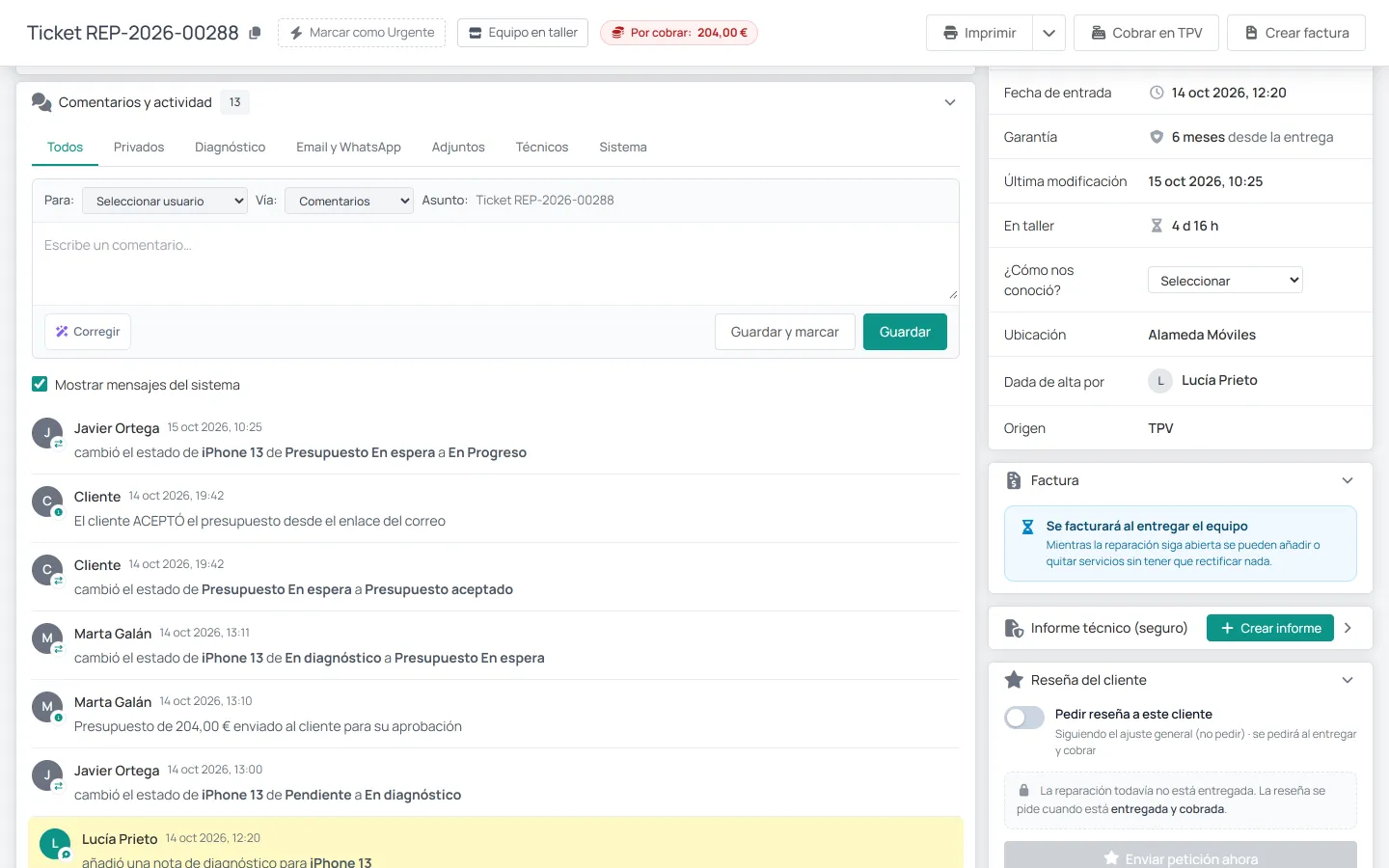
Task: Uncheck Mostrar mensajes del sistema checkbox
Action: click(x=40, y=384)
